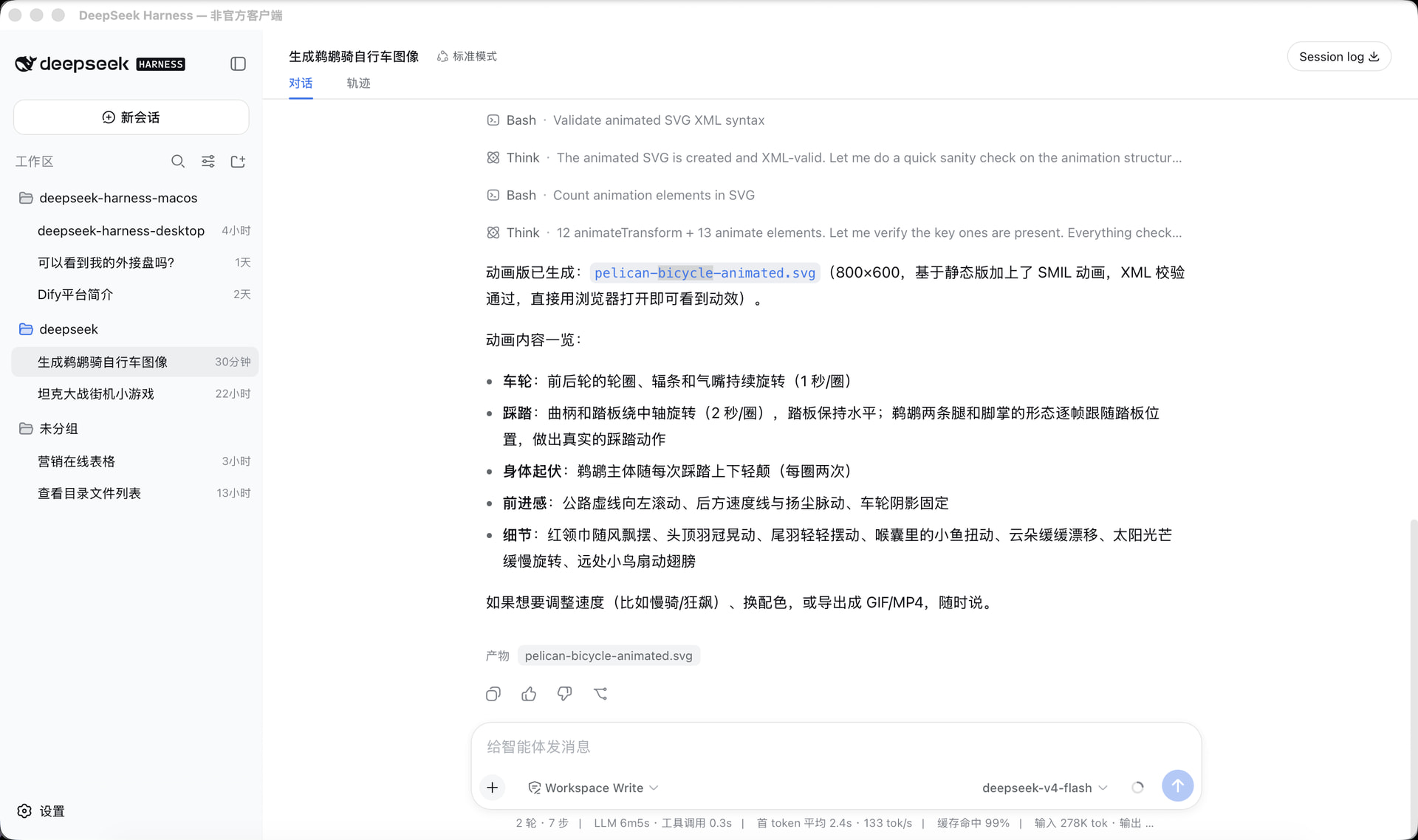Click the settings gear icon
This screenshot has height=840, width=1418.
point(24,811)
